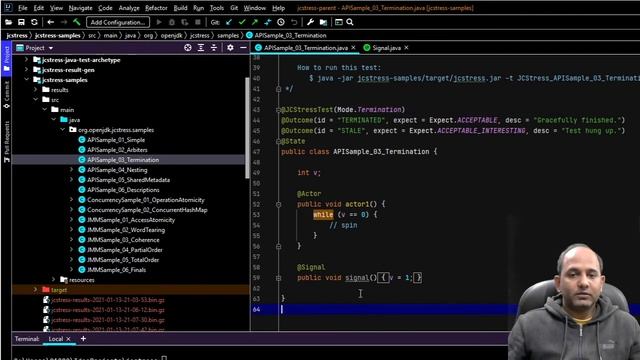Screen dimensions: 640x360
Task: Add new terminal tab with plus icon
Action: click(83, 338)
